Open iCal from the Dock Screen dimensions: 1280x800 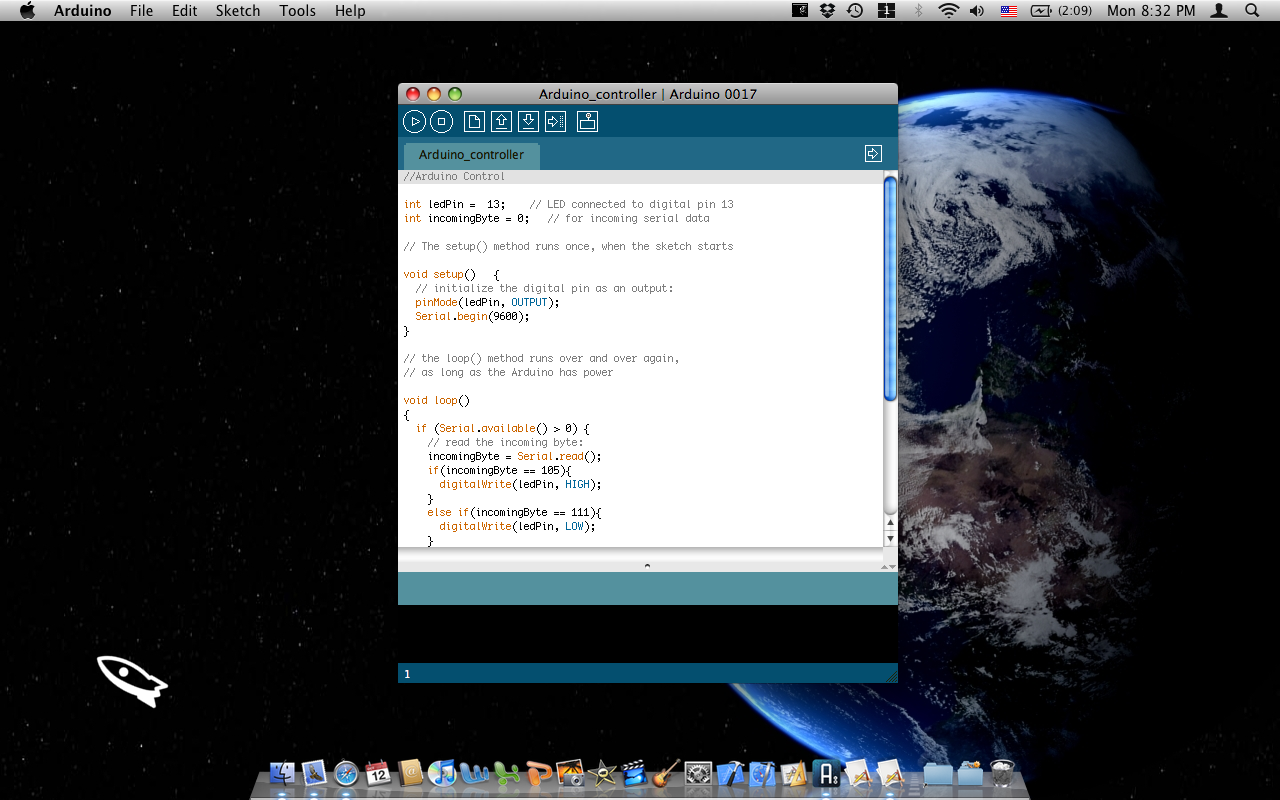378,773
